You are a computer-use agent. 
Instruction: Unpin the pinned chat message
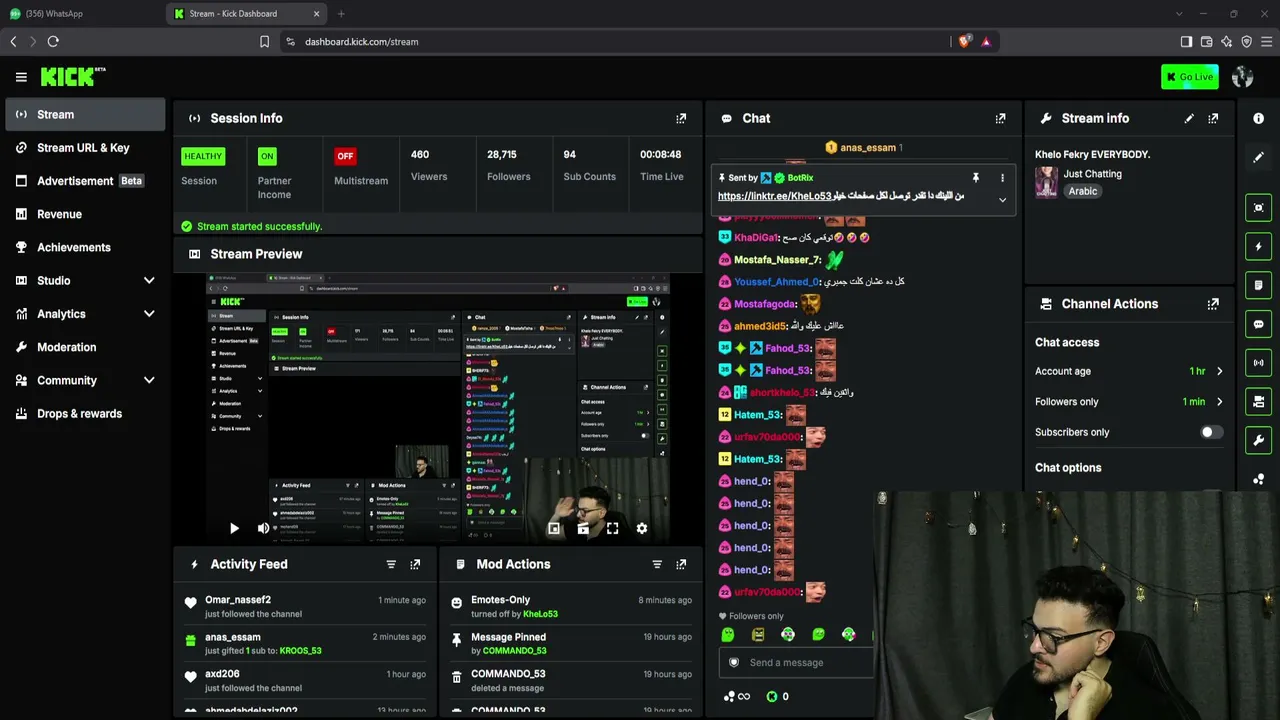coord(976,178)
